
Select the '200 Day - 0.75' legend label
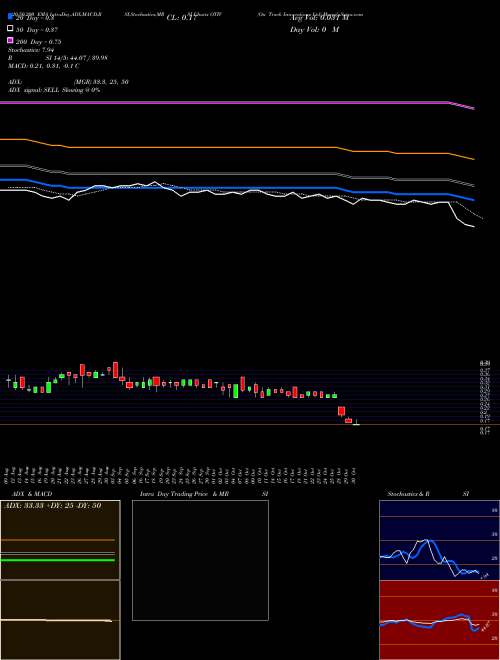39,42
